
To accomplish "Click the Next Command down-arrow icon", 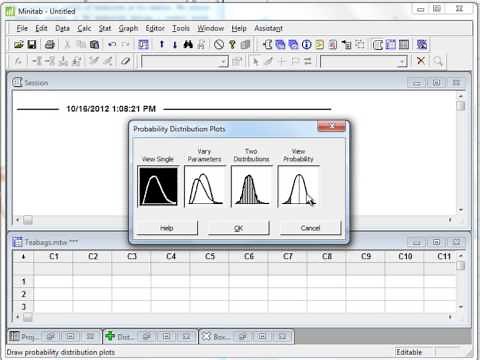I will (x=175, y=44).
